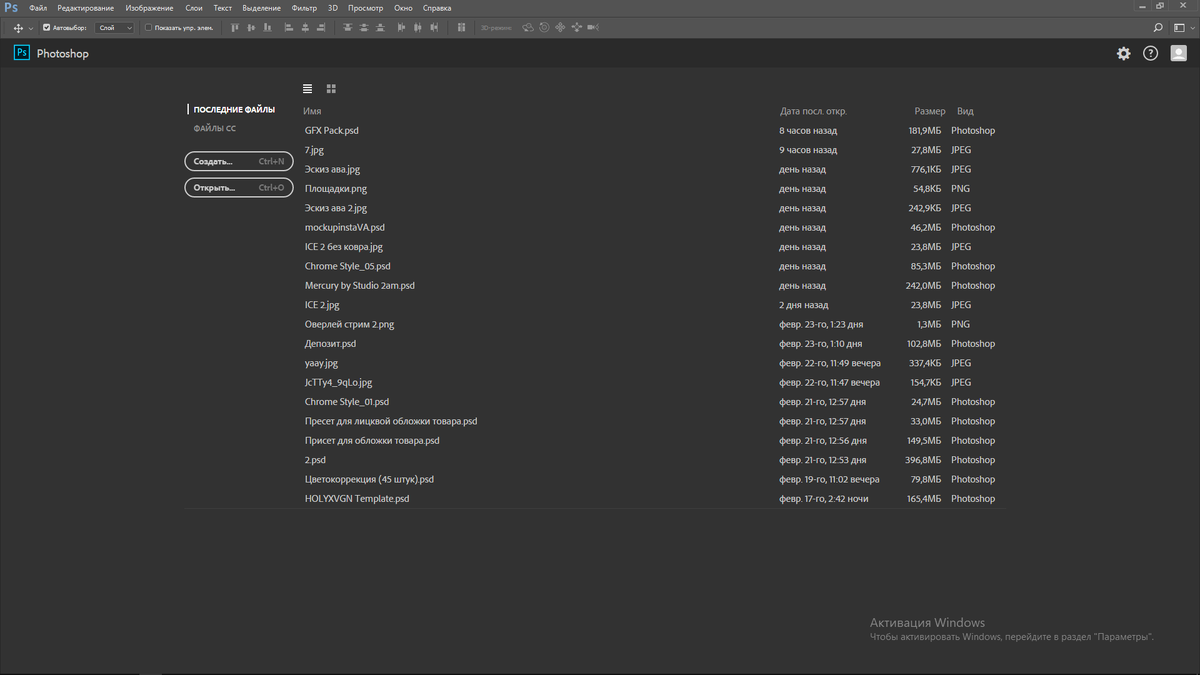The width and height of the screenshot is (1200, 675).
Task: Click Distribute right edges icon
Action: click(434, 28)
